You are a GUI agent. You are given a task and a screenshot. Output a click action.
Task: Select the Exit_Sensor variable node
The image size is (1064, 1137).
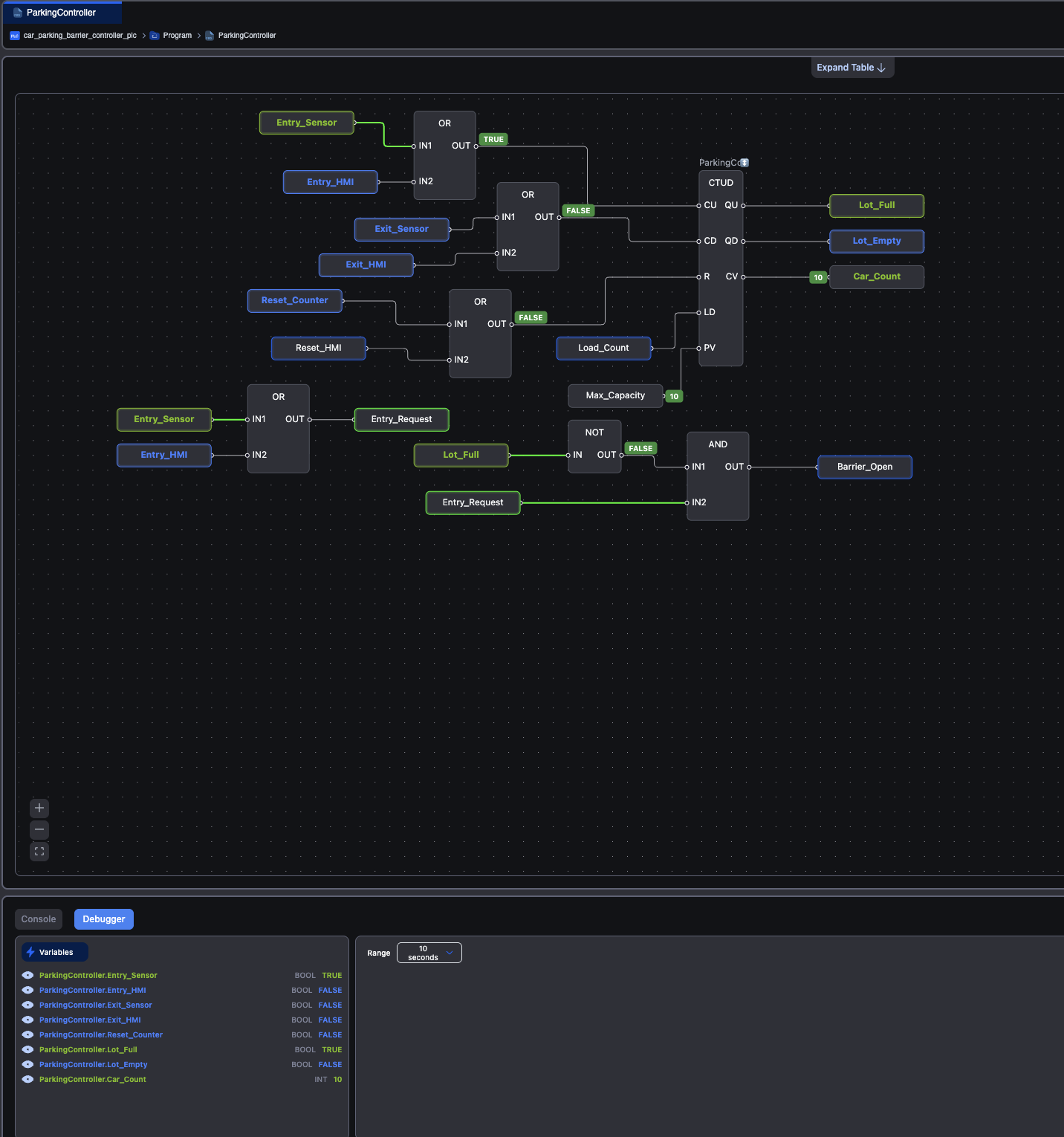(401, 229)
